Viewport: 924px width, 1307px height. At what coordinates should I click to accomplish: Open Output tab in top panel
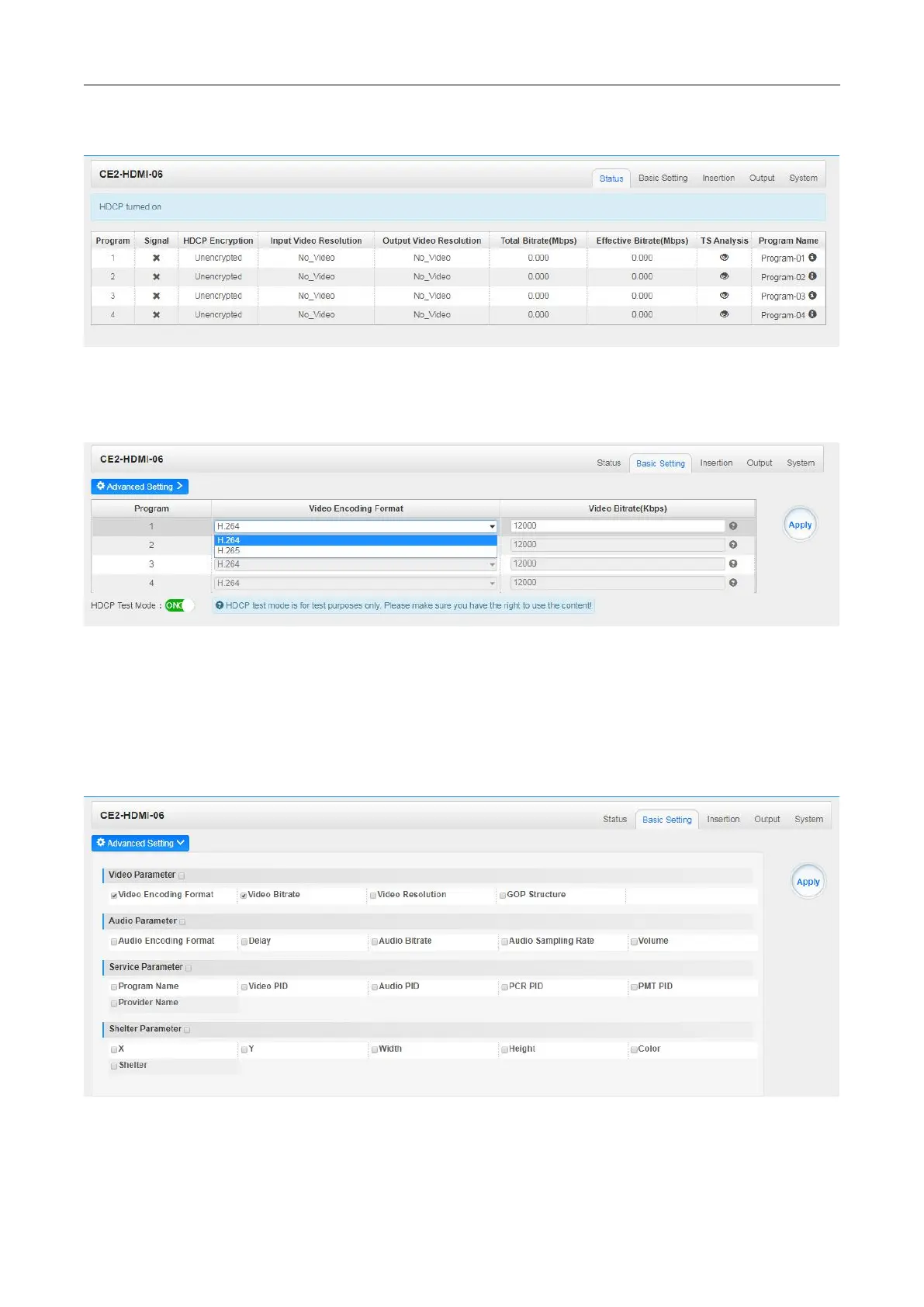(x=762, y=178)
